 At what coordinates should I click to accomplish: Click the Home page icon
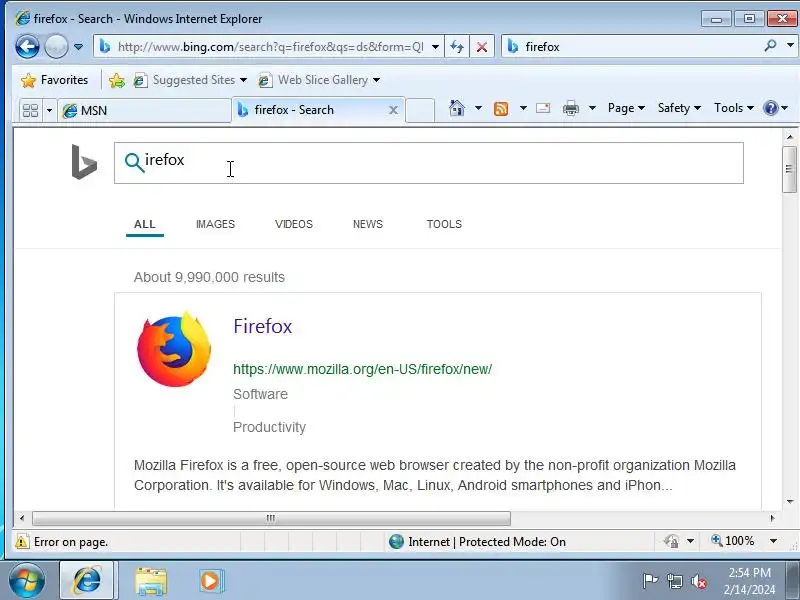point(457,108)
